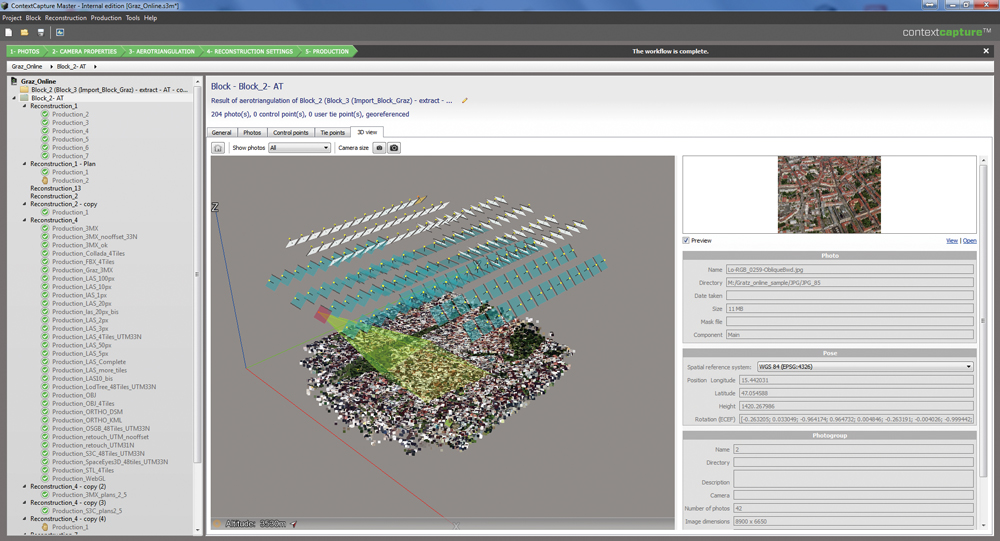Open the Show photos dropdown
This screenshot has height=541, width=1000.
[x=299, y=148]
